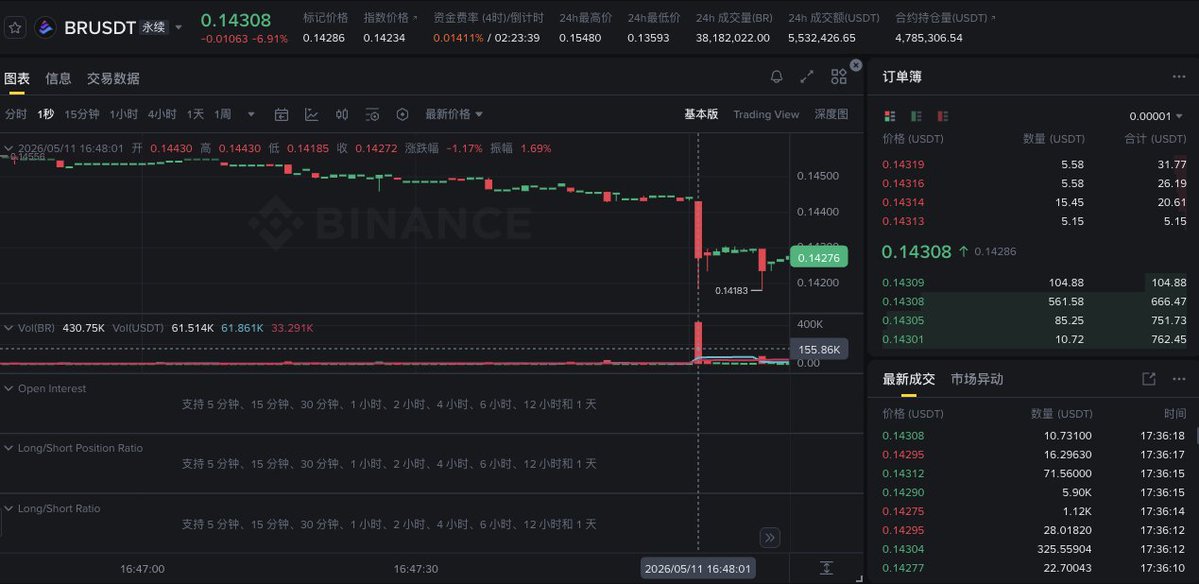The width and height of the screenshot is (1199, 584).
Task: Jump to latest candle double-arrow button
Action: coord(769,537)
